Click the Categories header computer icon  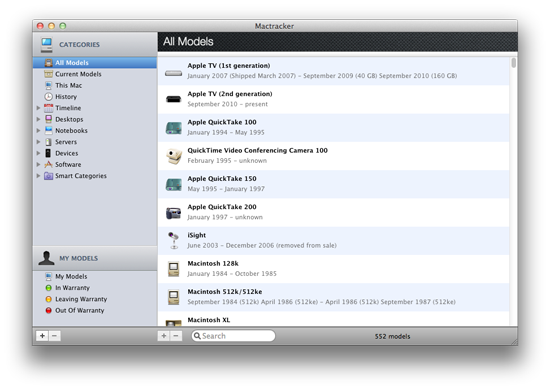click(46, 45)
